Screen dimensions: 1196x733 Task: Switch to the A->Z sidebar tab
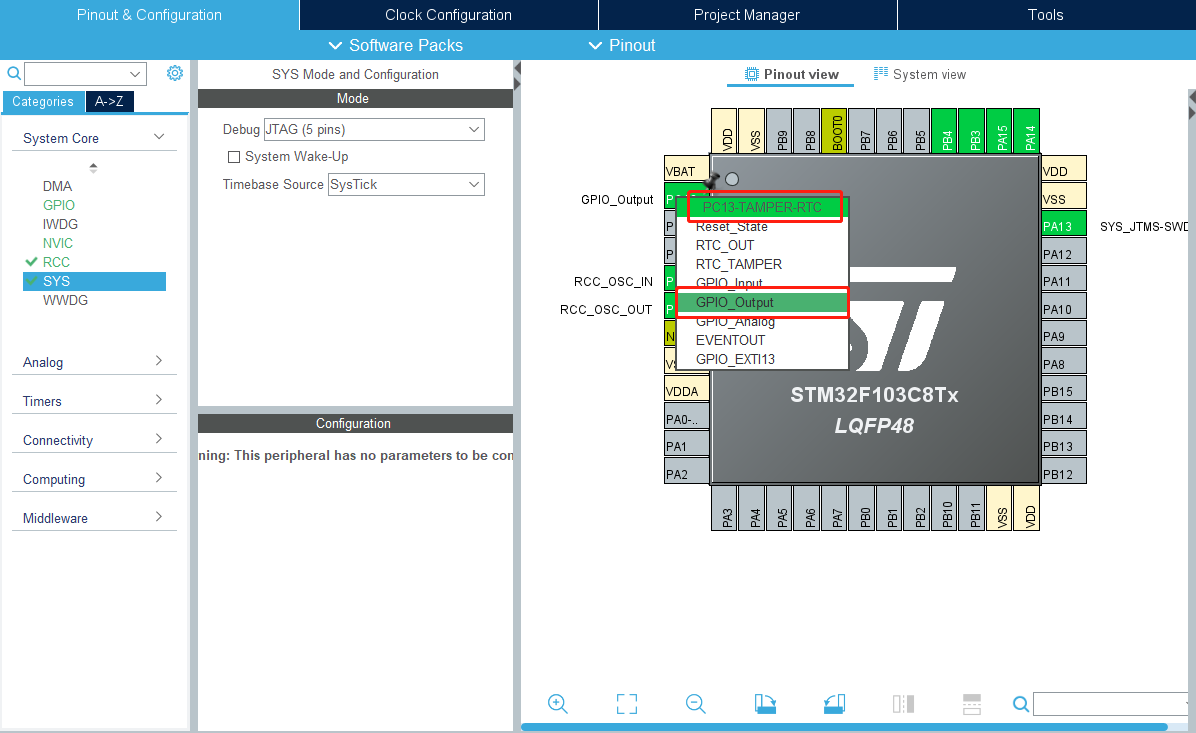coord(108,101)
